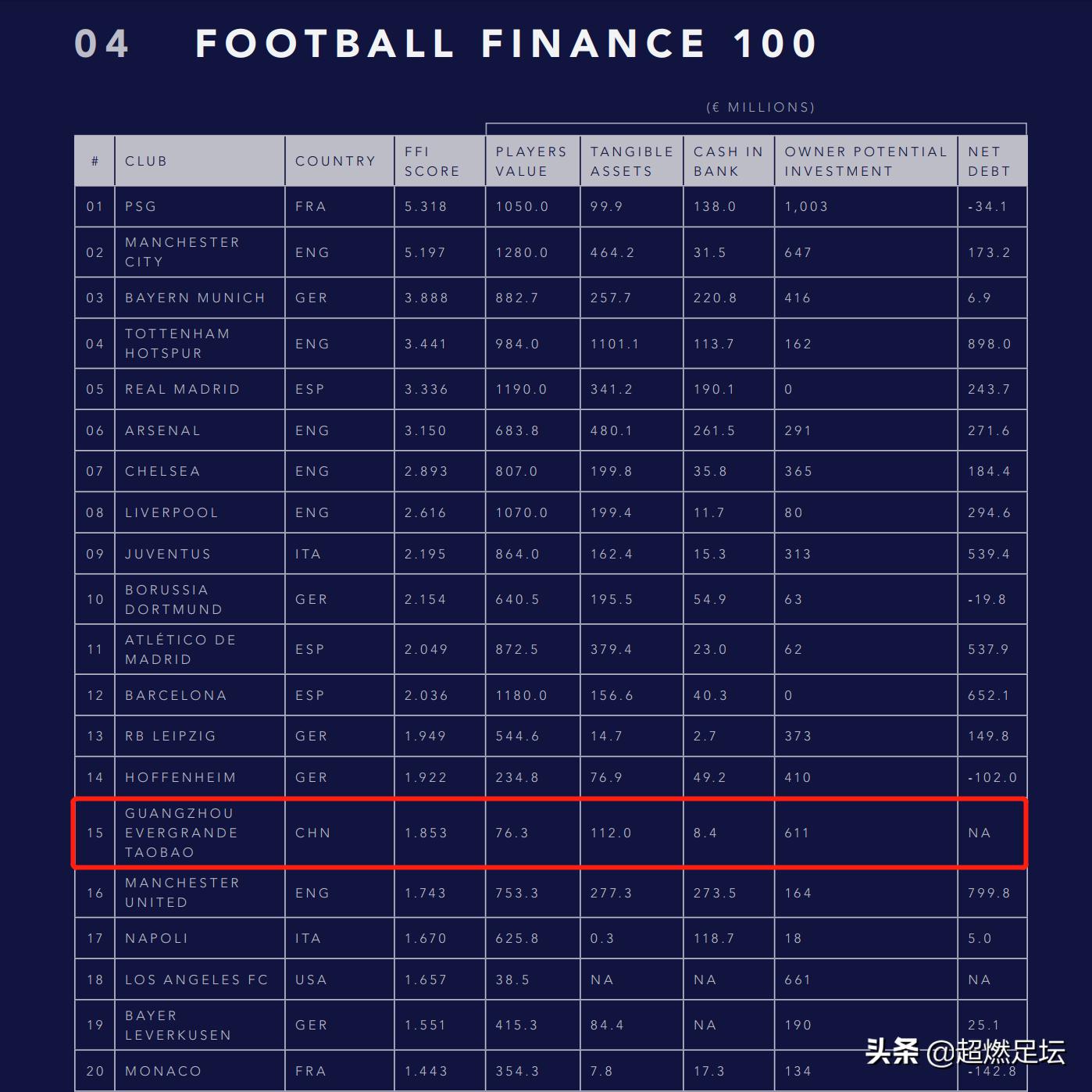Click the CASH IN BANK header
This screenshot has width=1092, height=1092.
[728, 161]
